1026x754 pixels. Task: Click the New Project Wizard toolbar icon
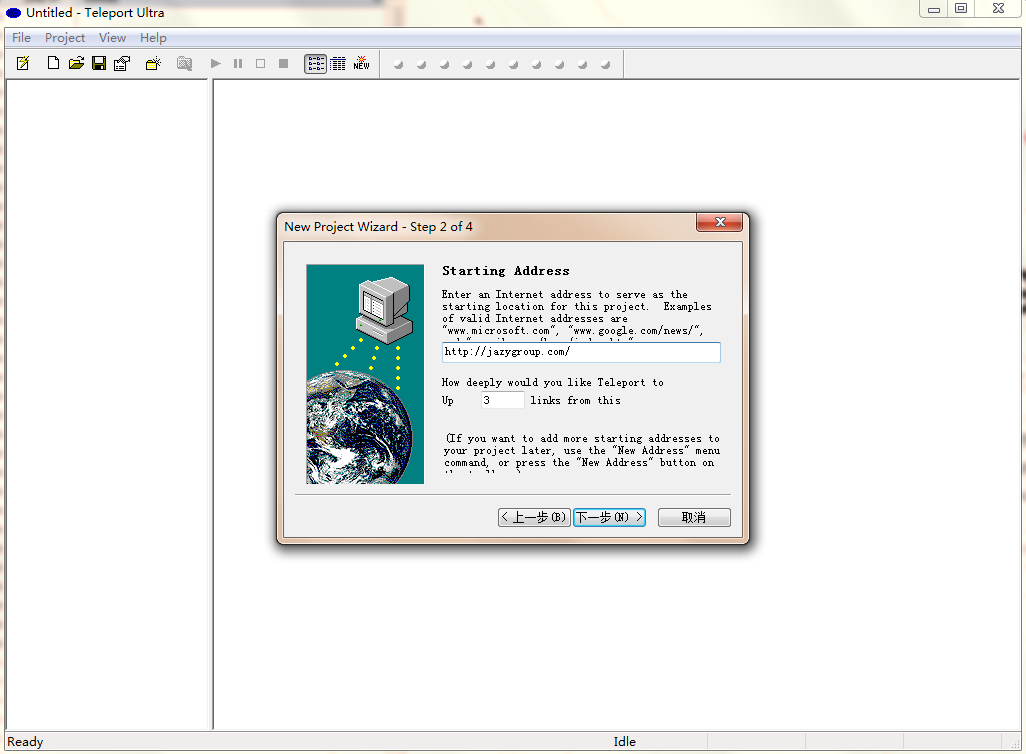pyautogui.click(x=23, y=64)
